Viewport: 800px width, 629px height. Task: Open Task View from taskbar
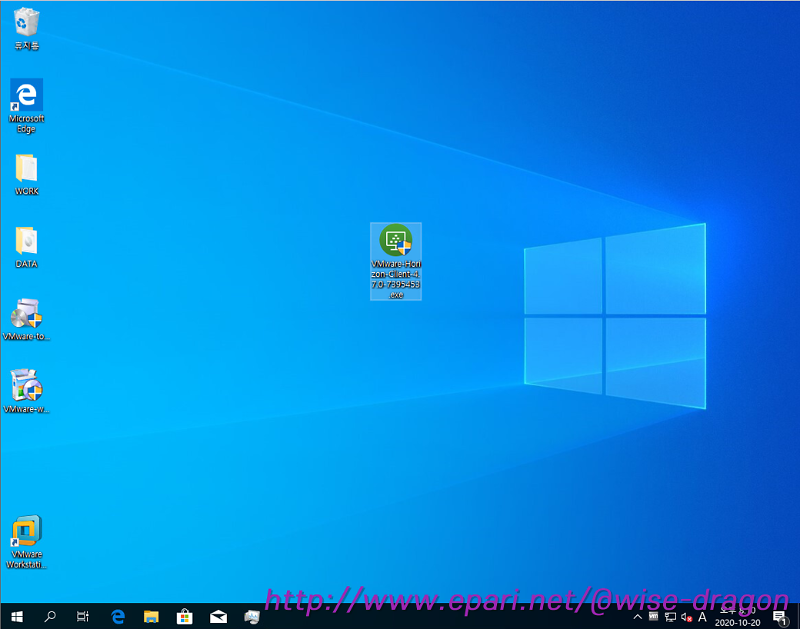[83, 617]
